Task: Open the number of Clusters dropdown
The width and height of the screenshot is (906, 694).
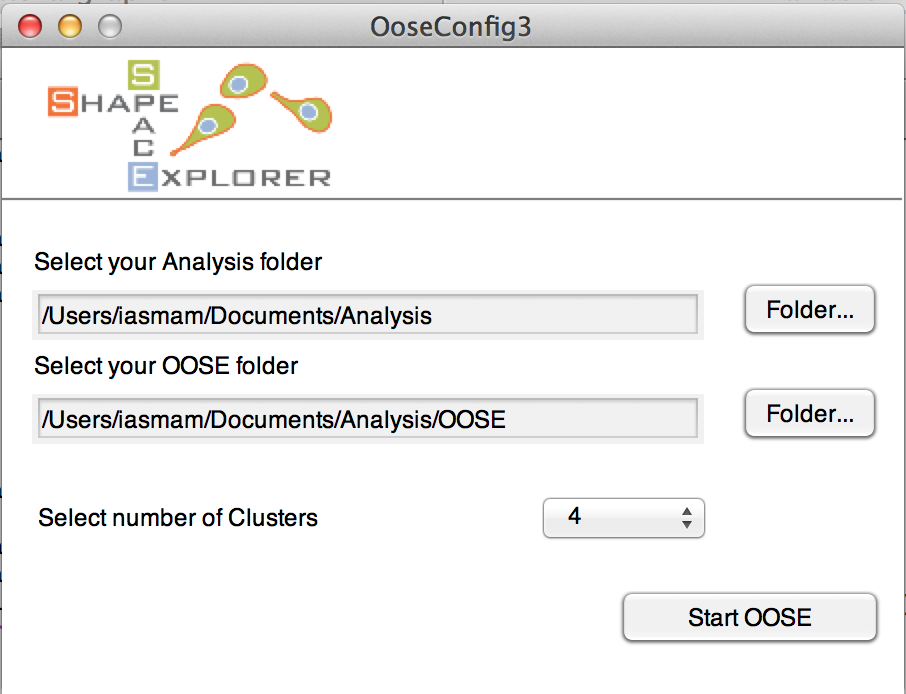Action: tap(623, 518)
